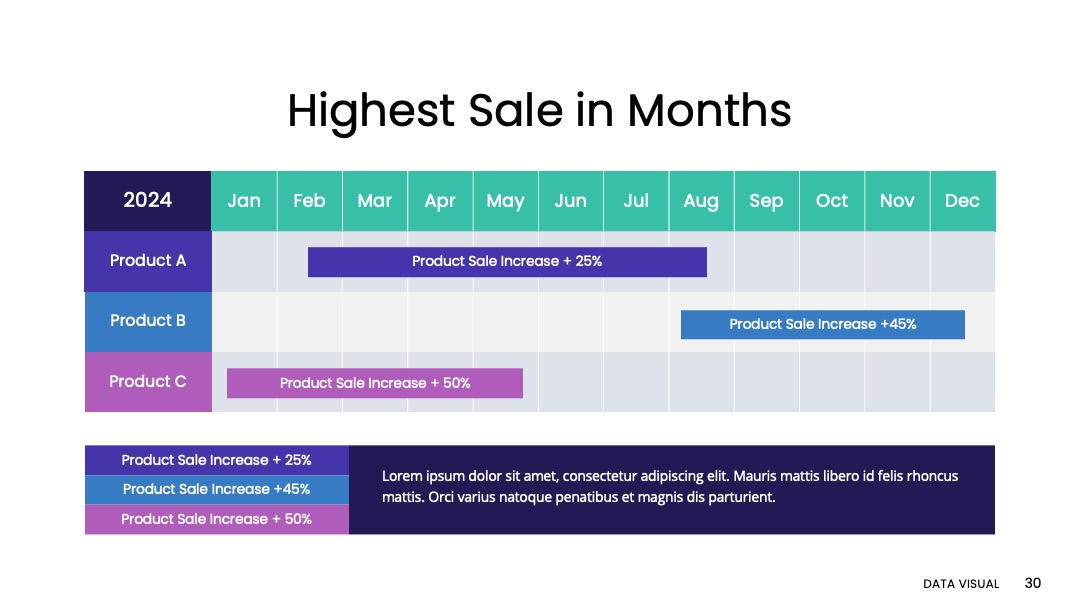
Task: Select the Product B row label
Action: [x=147, y=321]
